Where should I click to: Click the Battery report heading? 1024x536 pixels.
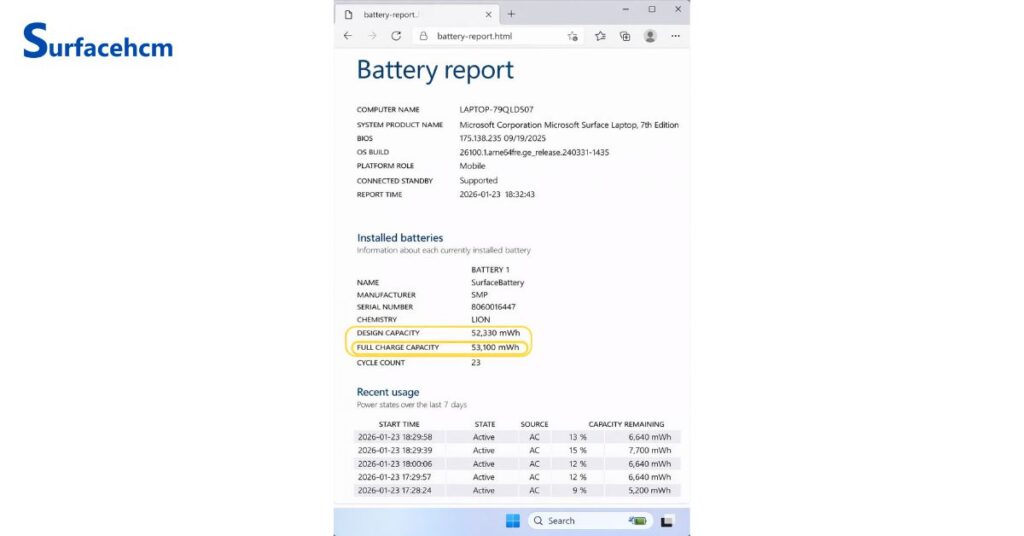click(x=435, y=71)
